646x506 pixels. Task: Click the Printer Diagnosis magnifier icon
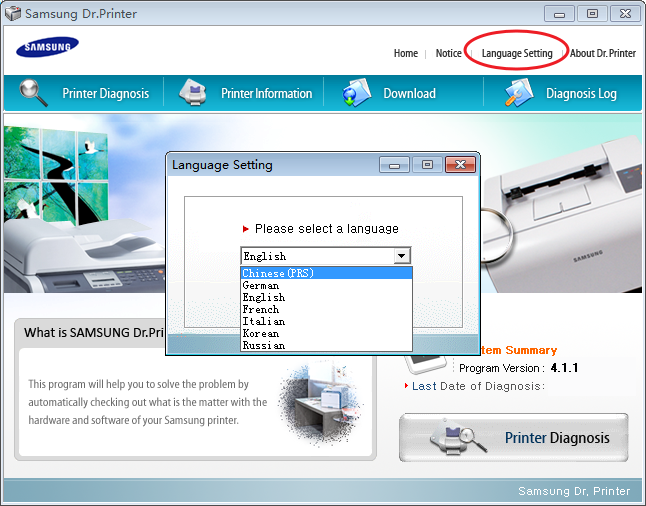pyautogui.click(x=33, y=92)
